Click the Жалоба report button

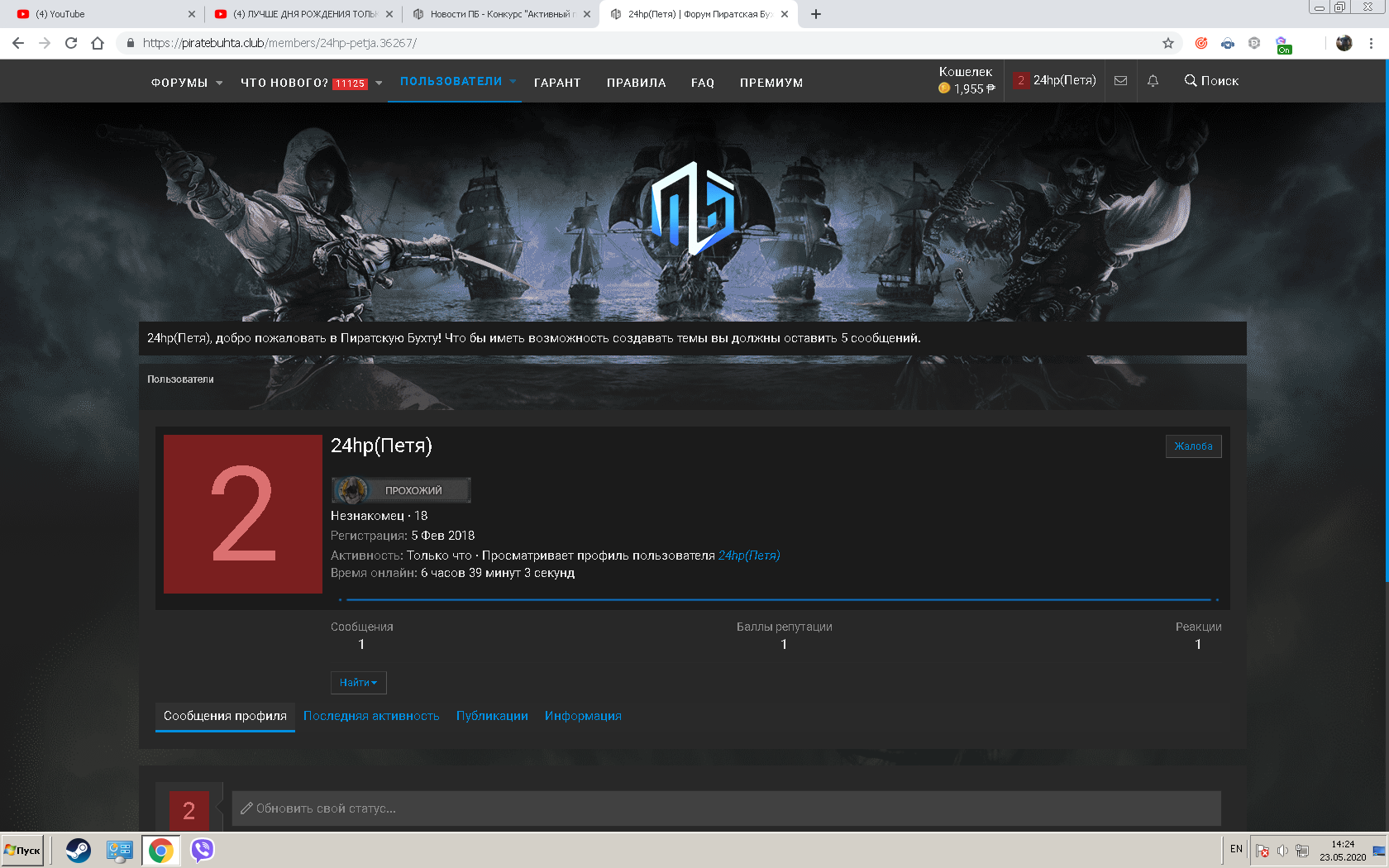coord(1193,446)
